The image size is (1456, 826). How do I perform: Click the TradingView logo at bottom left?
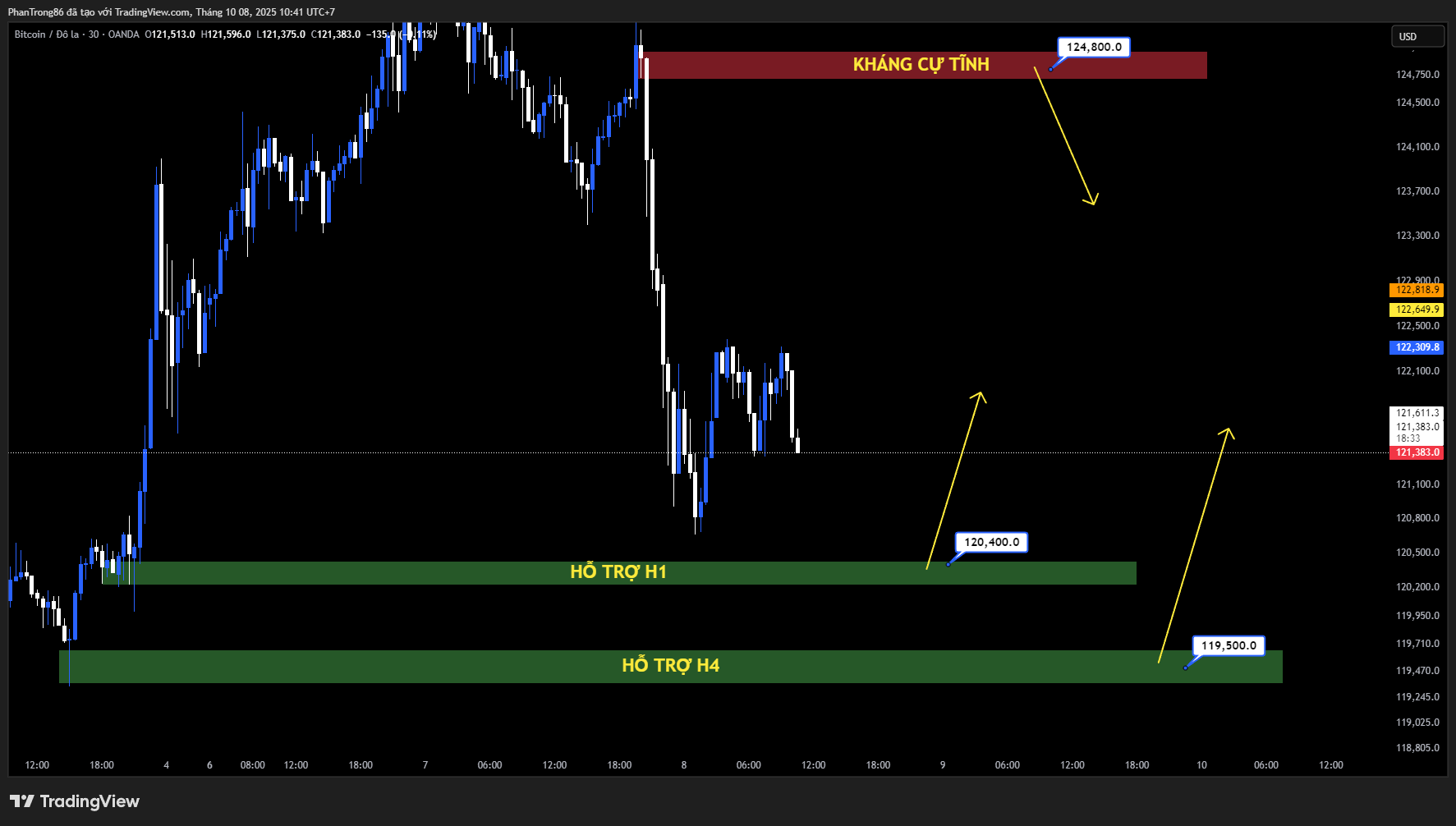(75, 801)
